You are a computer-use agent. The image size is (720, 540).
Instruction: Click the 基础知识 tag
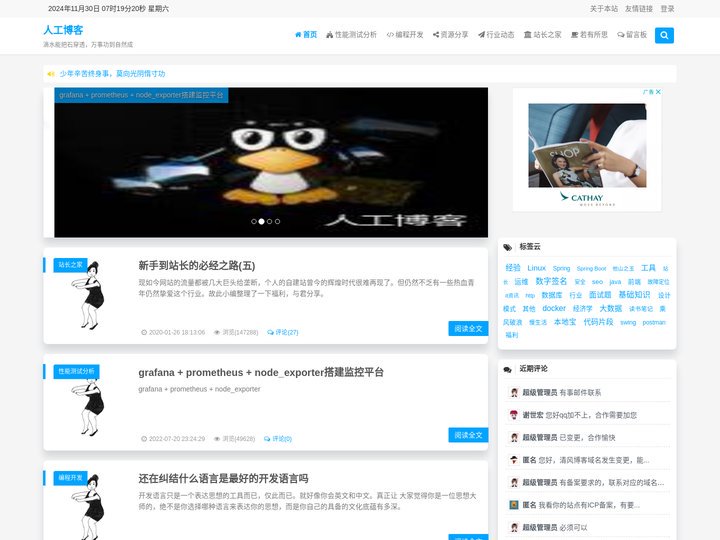click(x=634, y=294)
